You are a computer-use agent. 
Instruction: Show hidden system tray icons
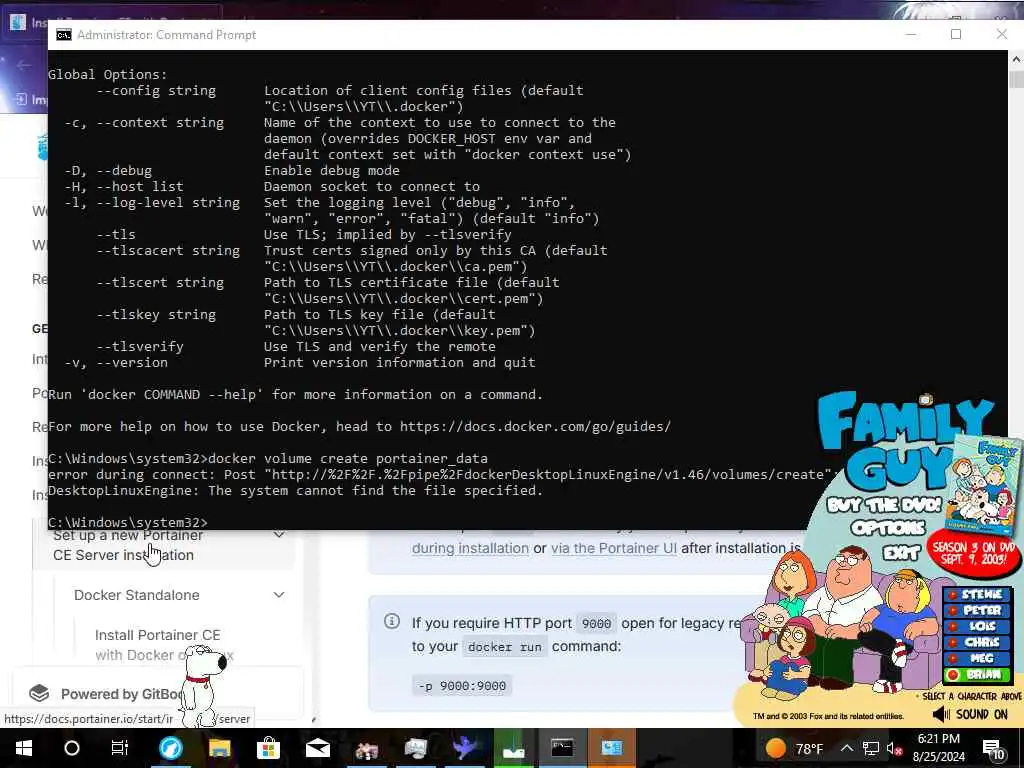click(846, 748)
